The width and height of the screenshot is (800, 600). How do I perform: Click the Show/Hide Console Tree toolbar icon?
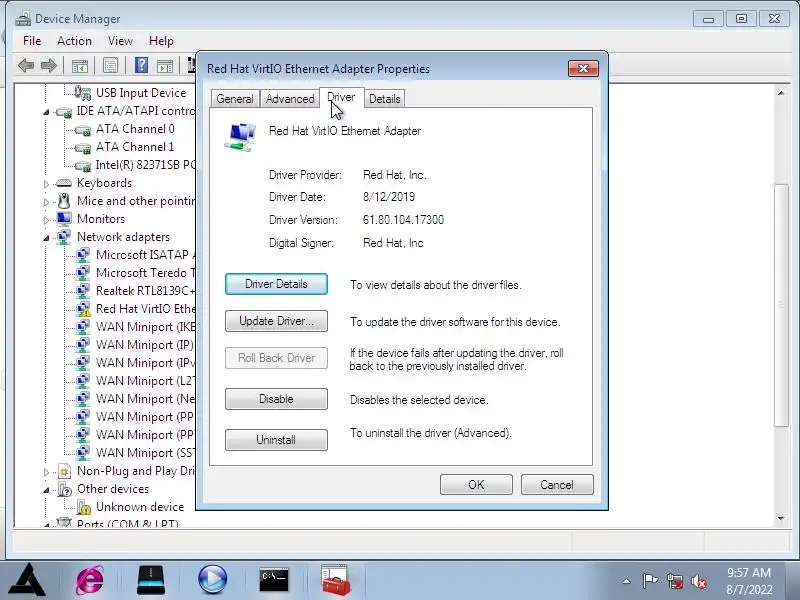coord(80,66)
